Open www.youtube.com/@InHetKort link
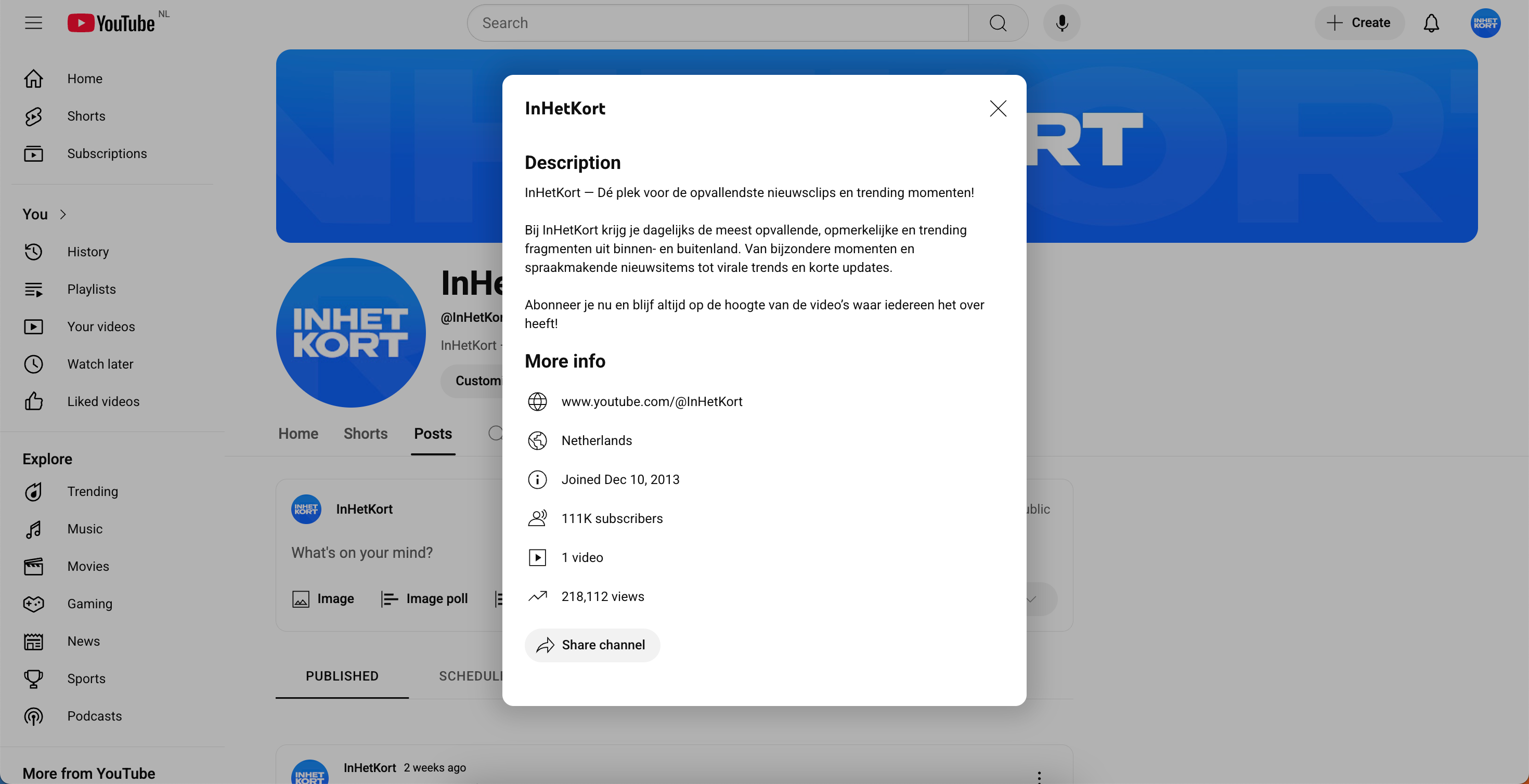This screenshot has height=784, width=1529. pos(652,402)
